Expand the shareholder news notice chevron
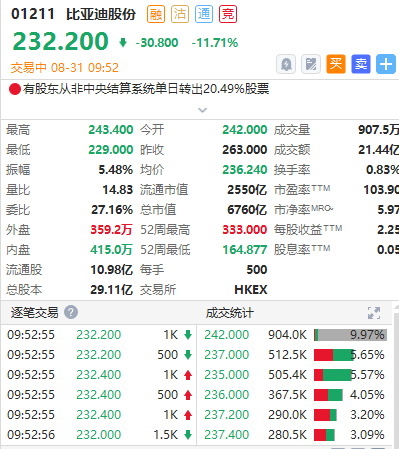This screenshot has height=449, width=399. [203, 110]
